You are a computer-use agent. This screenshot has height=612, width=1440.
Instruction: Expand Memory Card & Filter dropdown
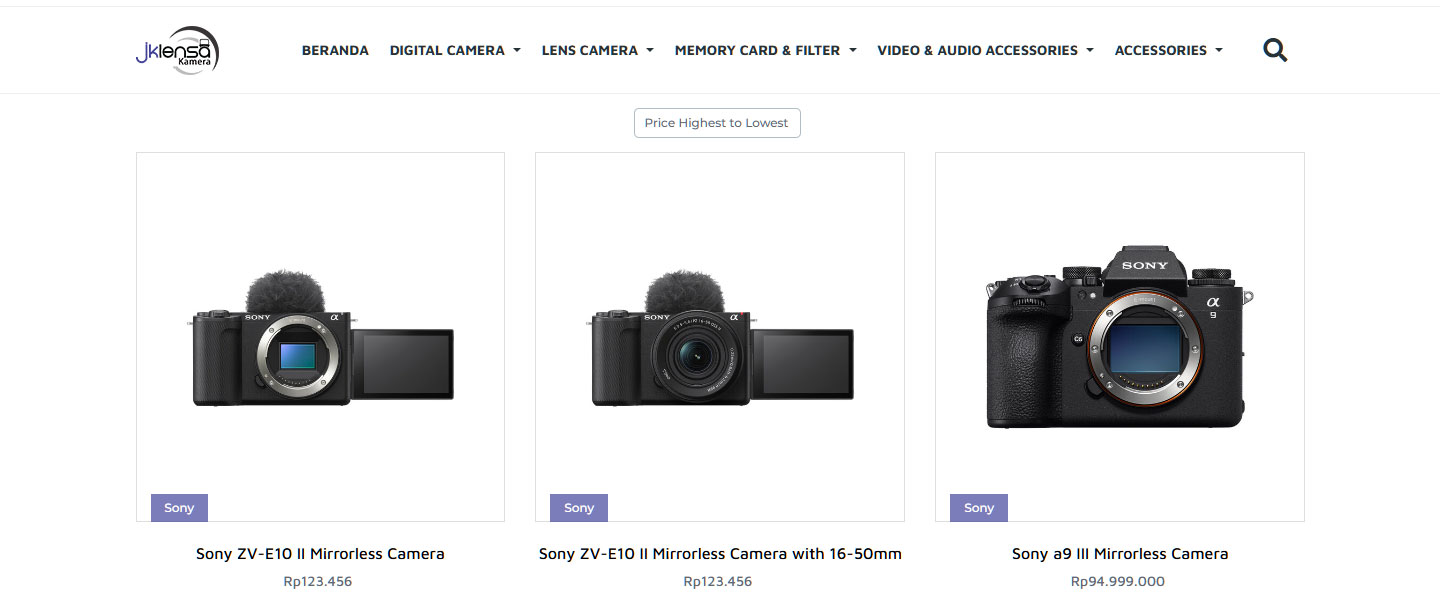(765, 50)
